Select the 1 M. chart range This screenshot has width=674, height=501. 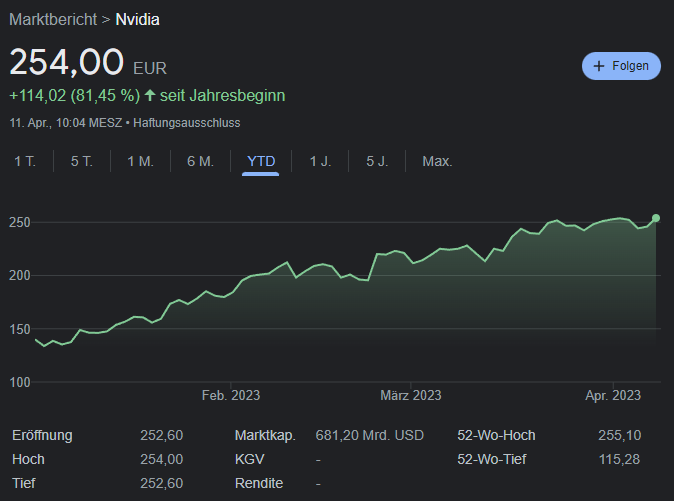(x=140, y=161)
